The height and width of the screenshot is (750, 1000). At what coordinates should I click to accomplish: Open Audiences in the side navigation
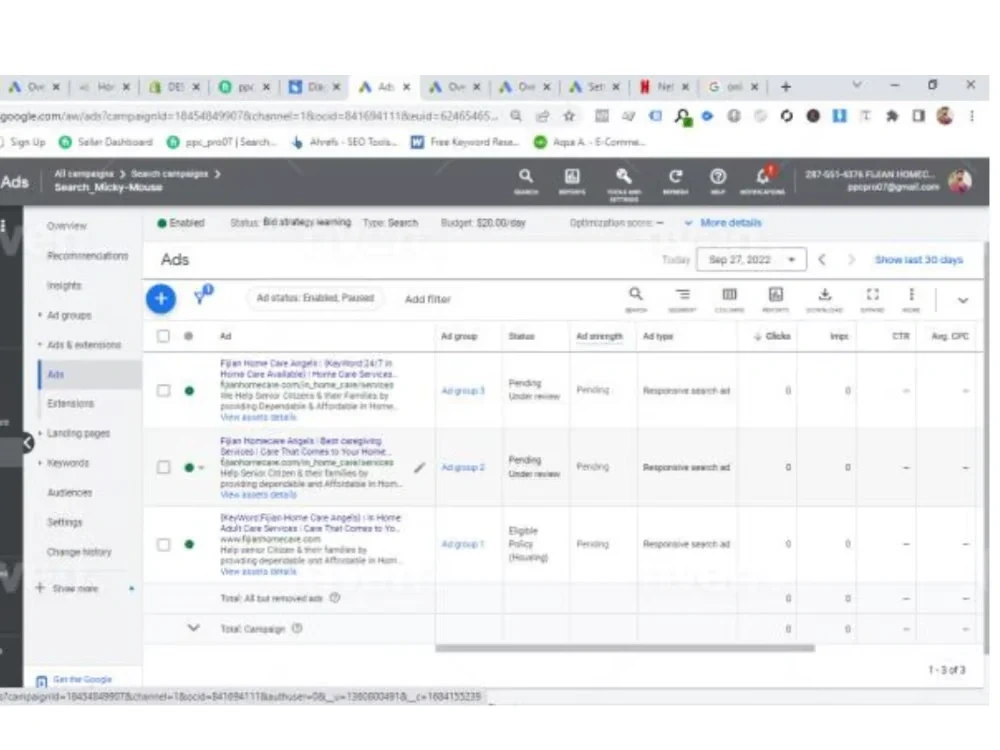click(70, 492)
